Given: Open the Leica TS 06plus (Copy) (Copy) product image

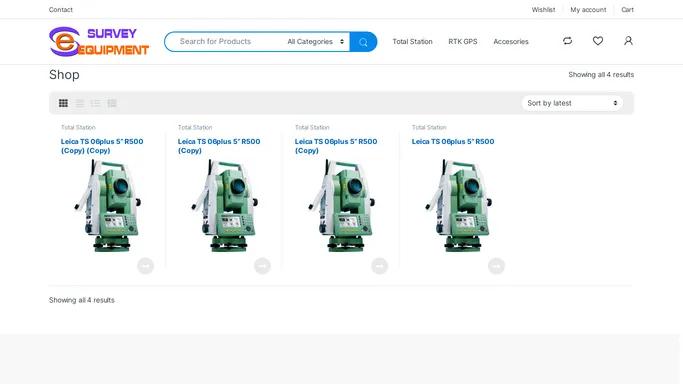Looking at the screenshot, I should tap(107, 205).
